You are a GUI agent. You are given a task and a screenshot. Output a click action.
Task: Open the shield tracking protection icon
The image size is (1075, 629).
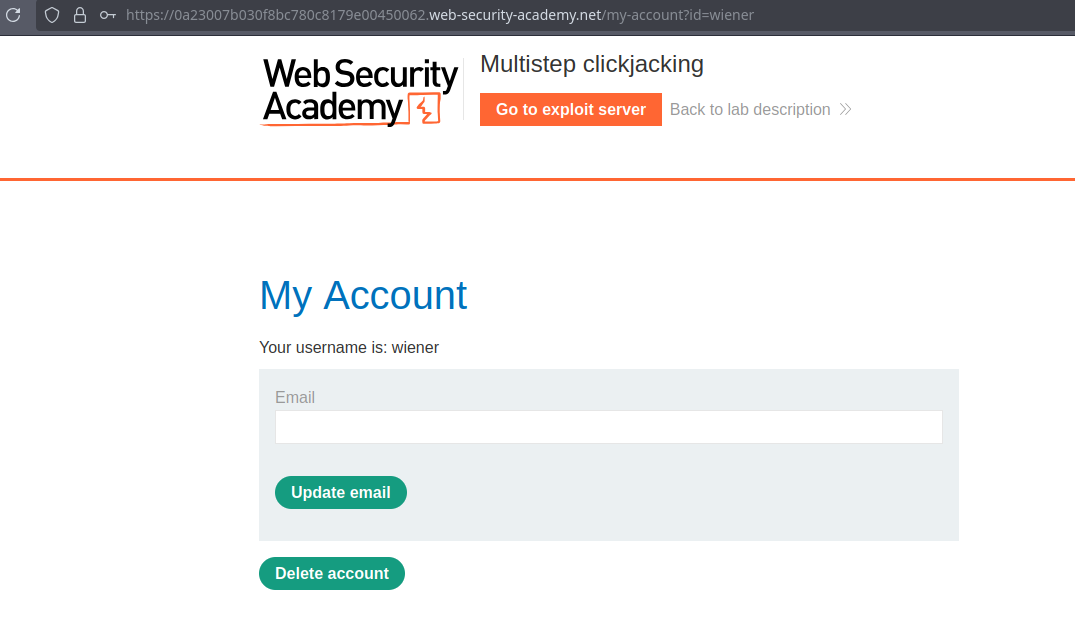[x=53, y=15]
